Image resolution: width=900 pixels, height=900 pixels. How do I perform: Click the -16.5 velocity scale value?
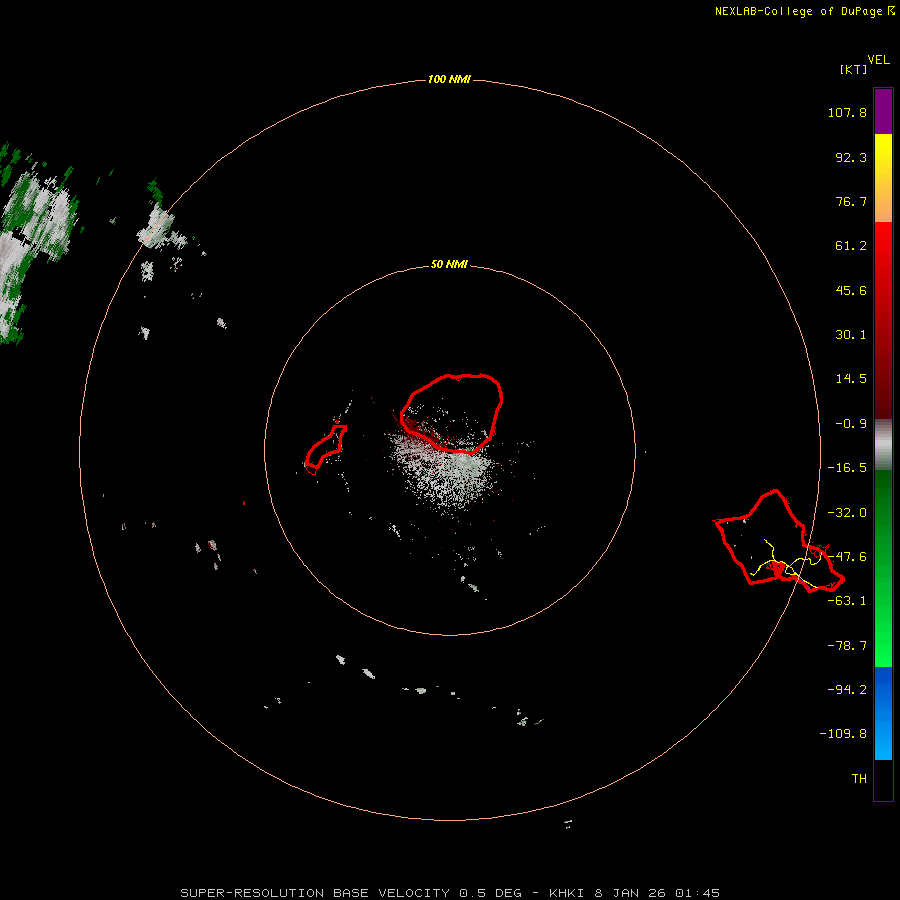847,468
